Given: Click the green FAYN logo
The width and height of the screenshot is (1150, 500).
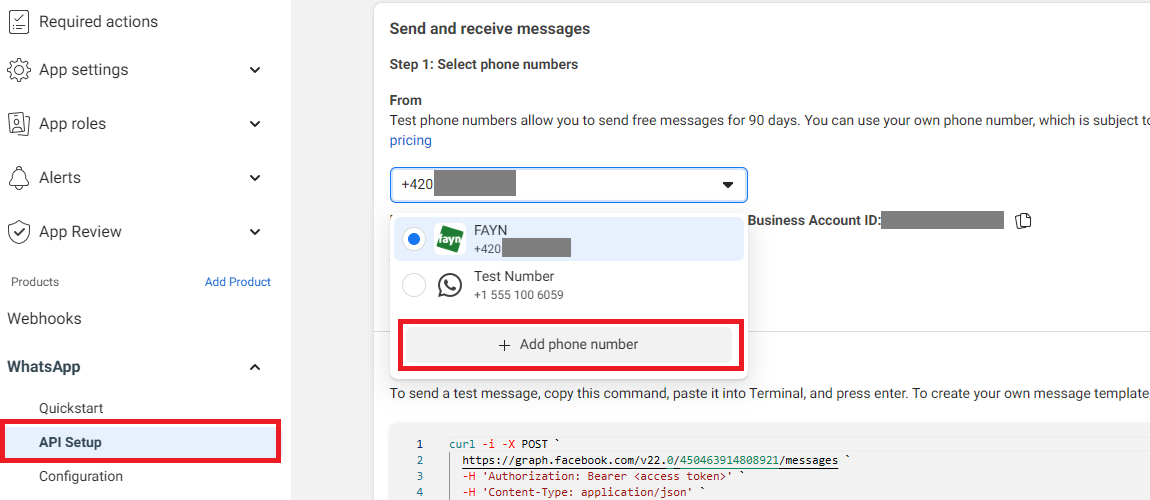Looking at the screenshot, I should (x=451, y=240).
